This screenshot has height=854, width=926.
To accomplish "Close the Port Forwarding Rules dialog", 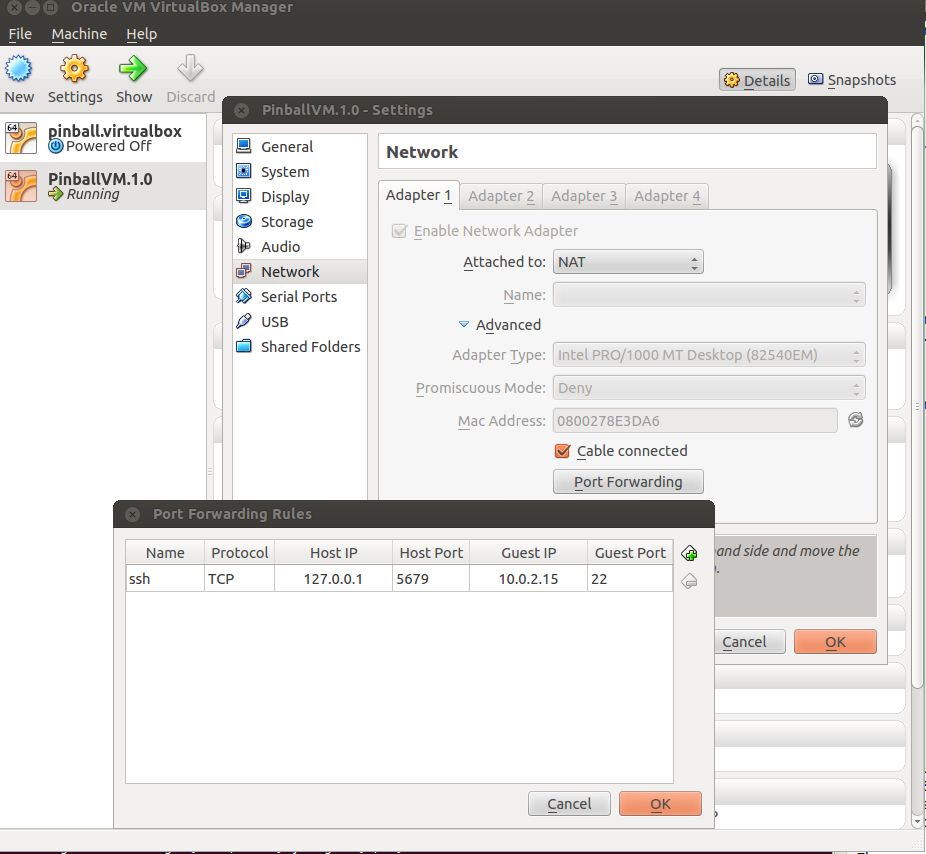I will click(x=133, y=514).
